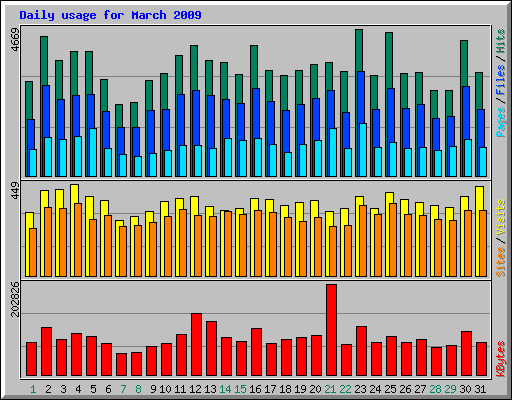This screenshot has width=512, height=400.
Task: Click day label 12 on x-axis
Action: coord(195,389)
